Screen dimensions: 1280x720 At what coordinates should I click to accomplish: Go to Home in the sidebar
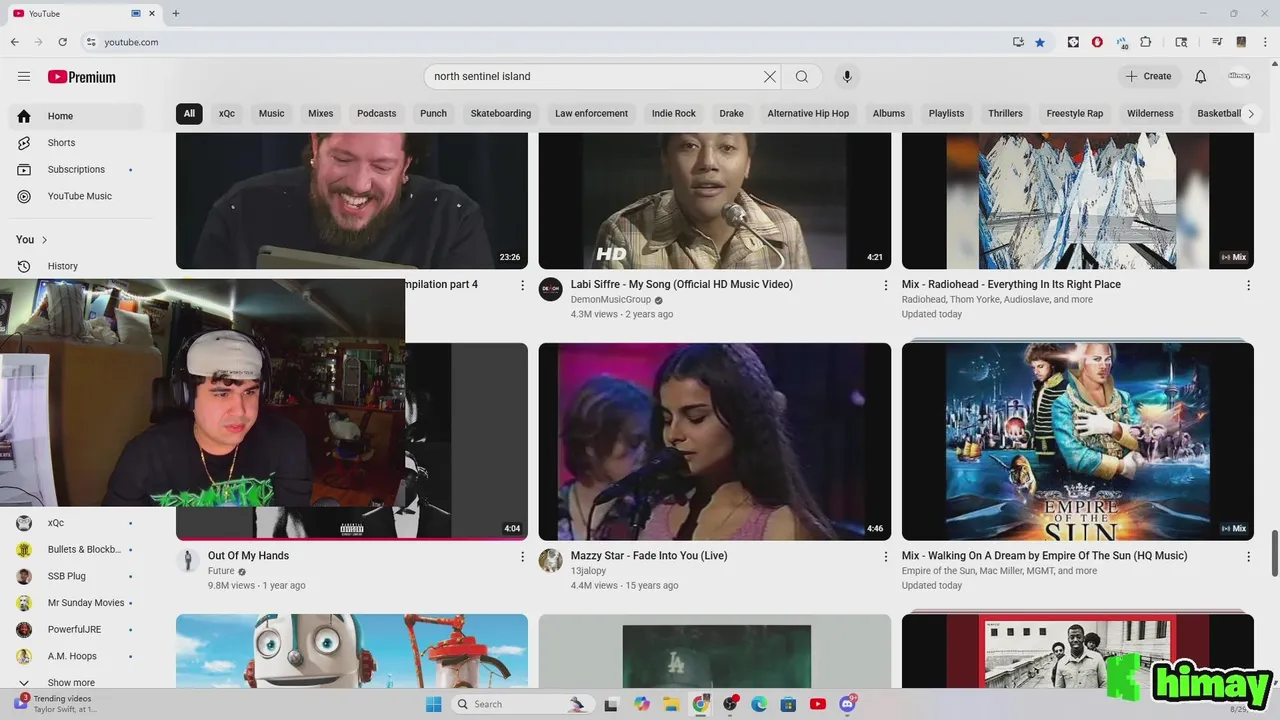pyautogui.click(x=76, y=116)
